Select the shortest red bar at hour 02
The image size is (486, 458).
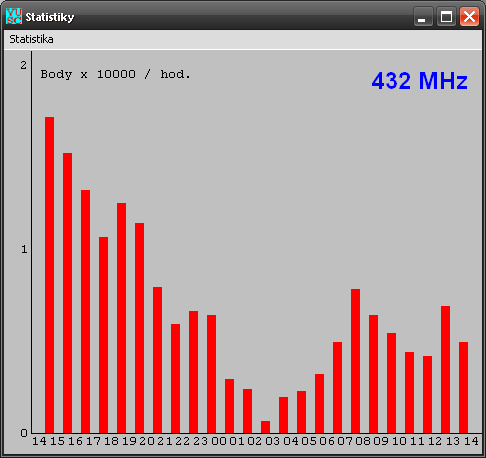(x=265, y=427)
